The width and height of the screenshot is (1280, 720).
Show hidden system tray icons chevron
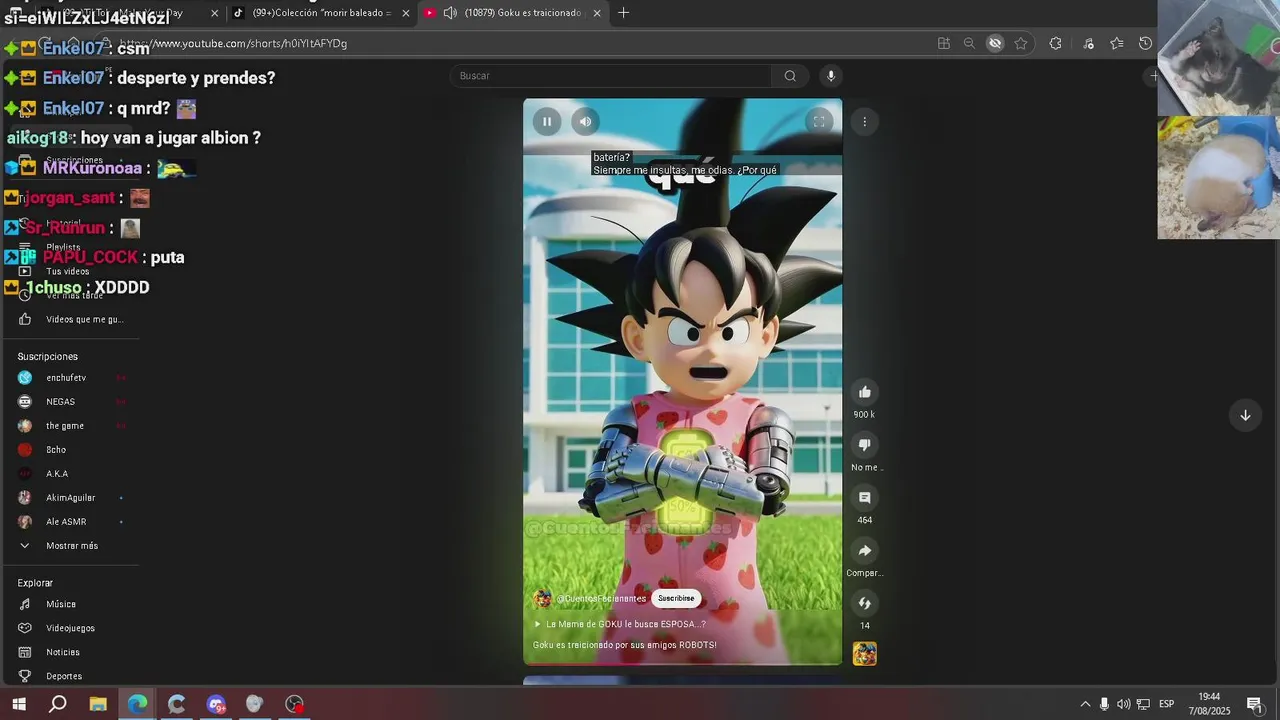click(1085, 704)
